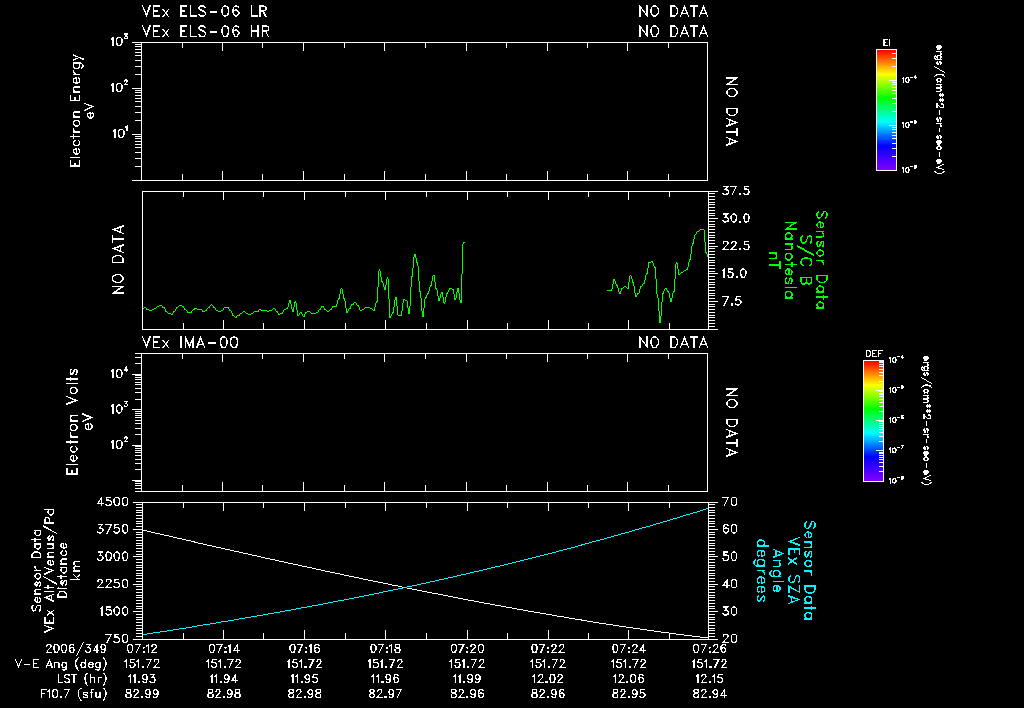
Task: Click the 70 degrees axis tick value
Action: click(729, 502)
